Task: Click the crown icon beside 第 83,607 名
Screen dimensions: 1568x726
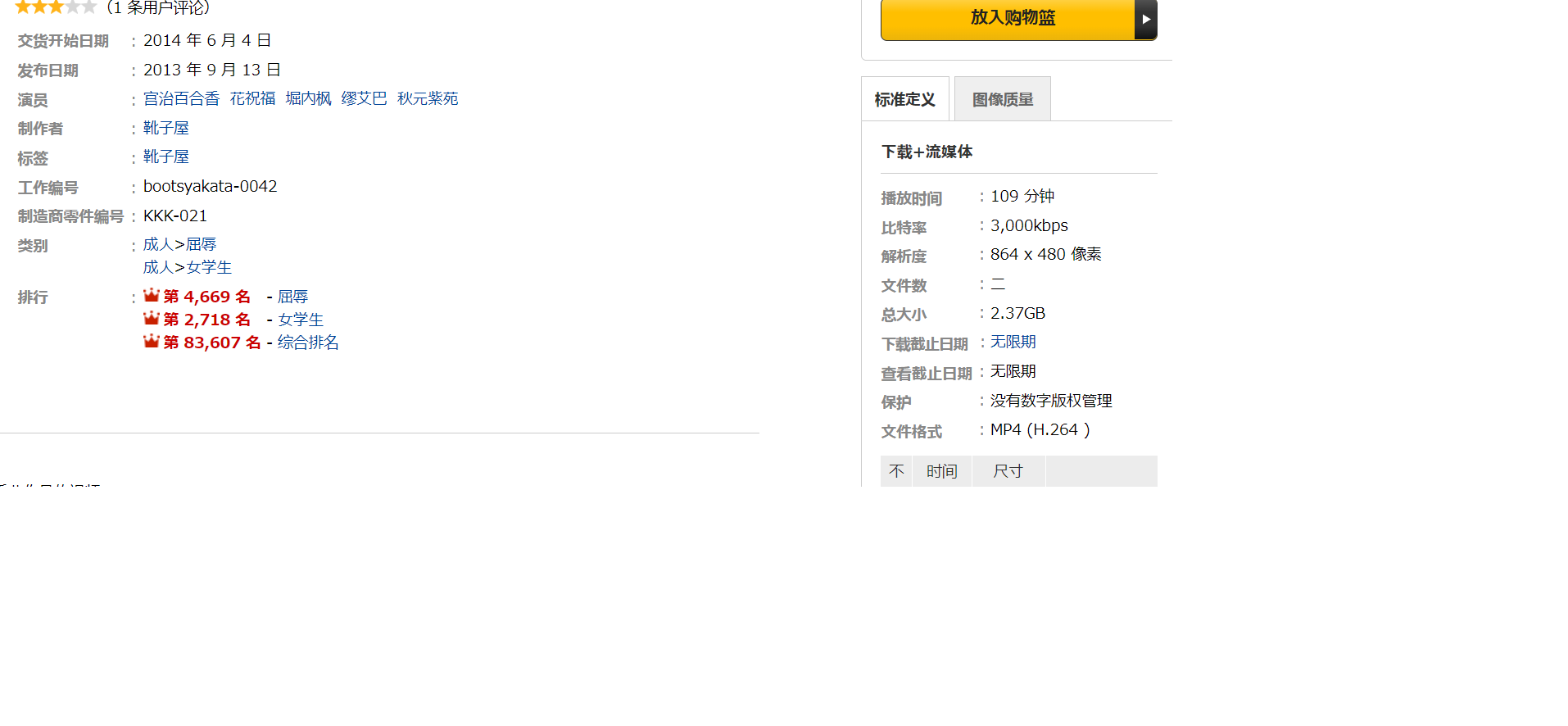Action: point(152,341)
